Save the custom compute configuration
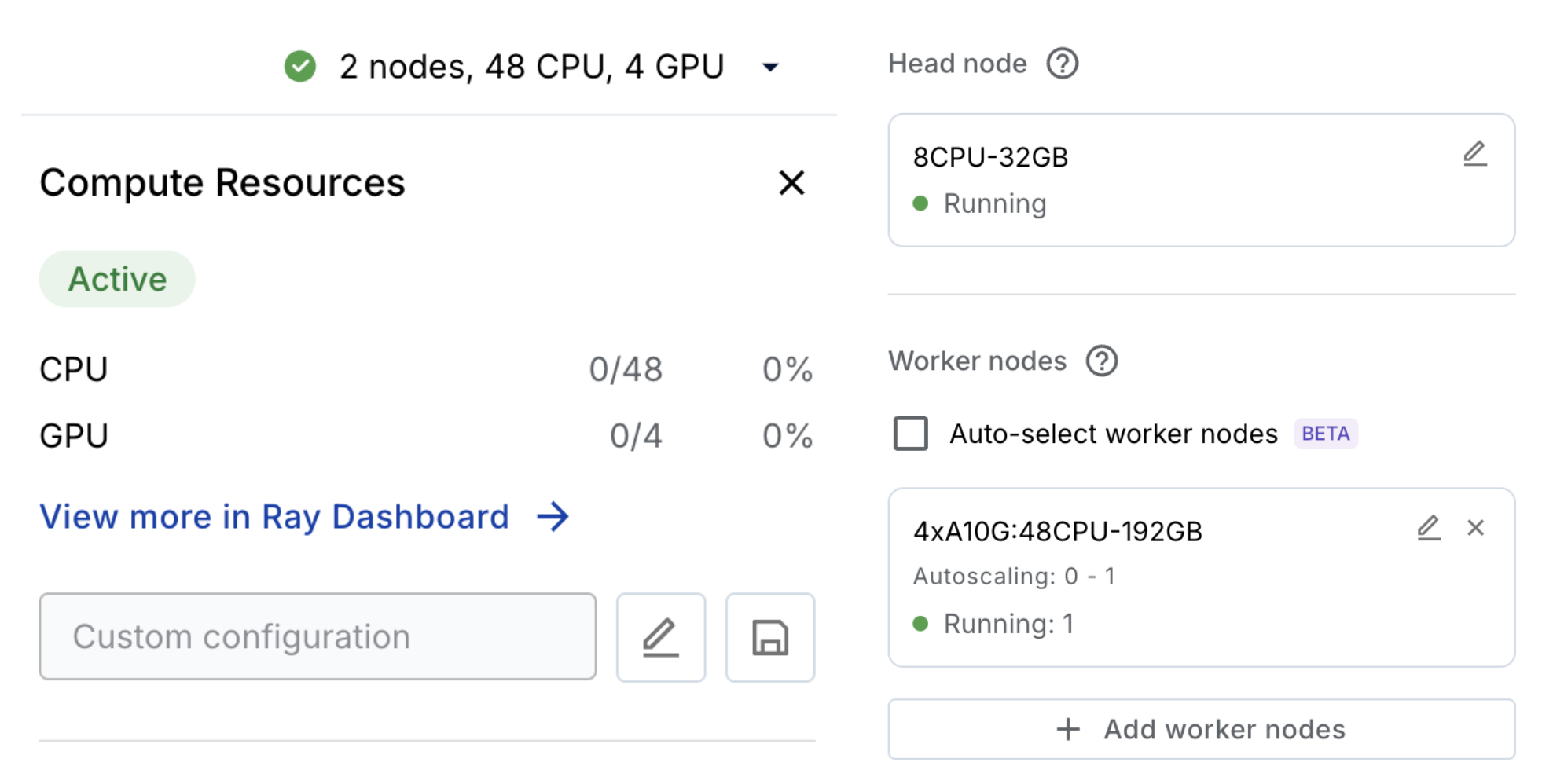 (x=769, y=636)
